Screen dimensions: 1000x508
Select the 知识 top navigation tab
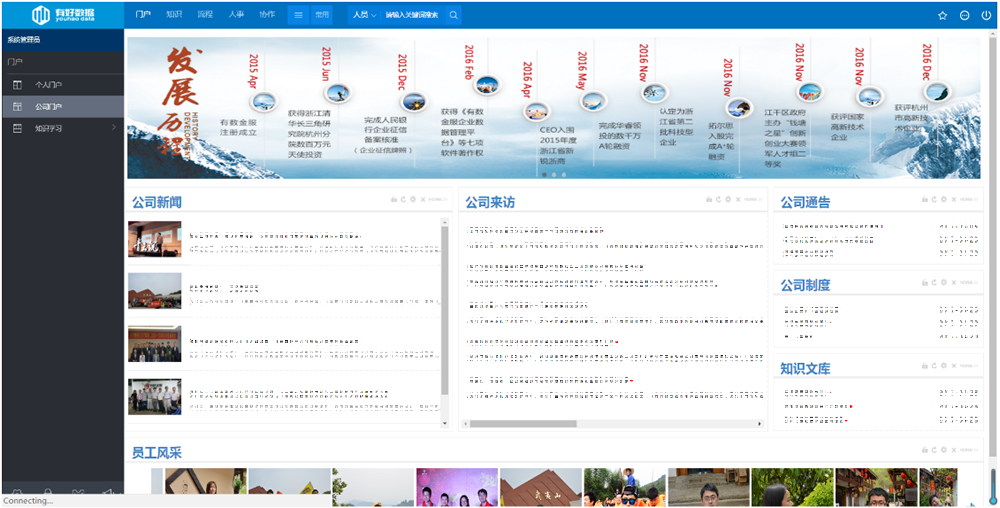pos(174,15)
